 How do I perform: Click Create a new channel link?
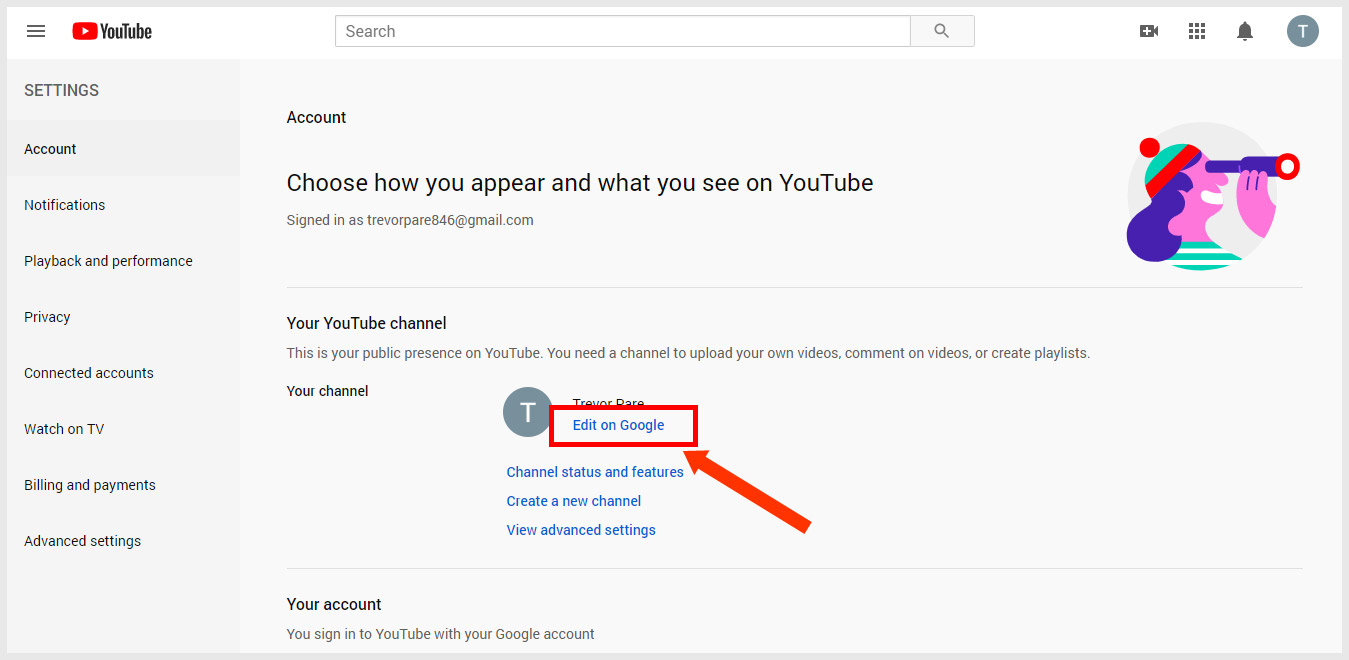574,501
